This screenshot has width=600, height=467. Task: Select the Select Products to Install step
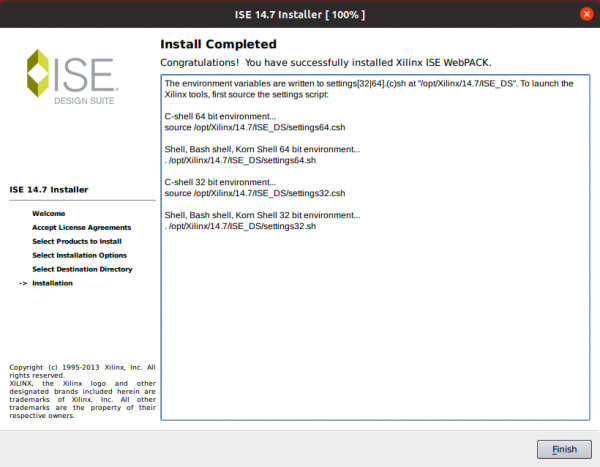(x=77, y=241)
